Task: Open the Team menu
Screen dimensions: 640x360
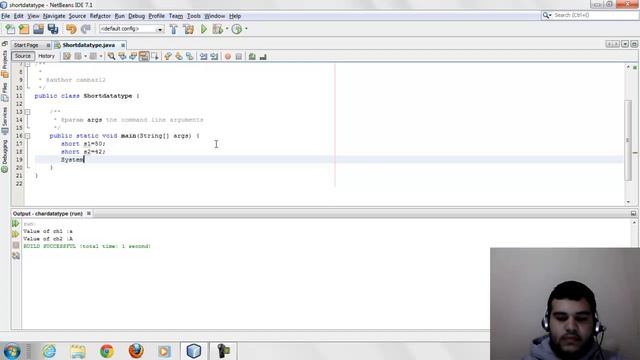Action: 176,16
